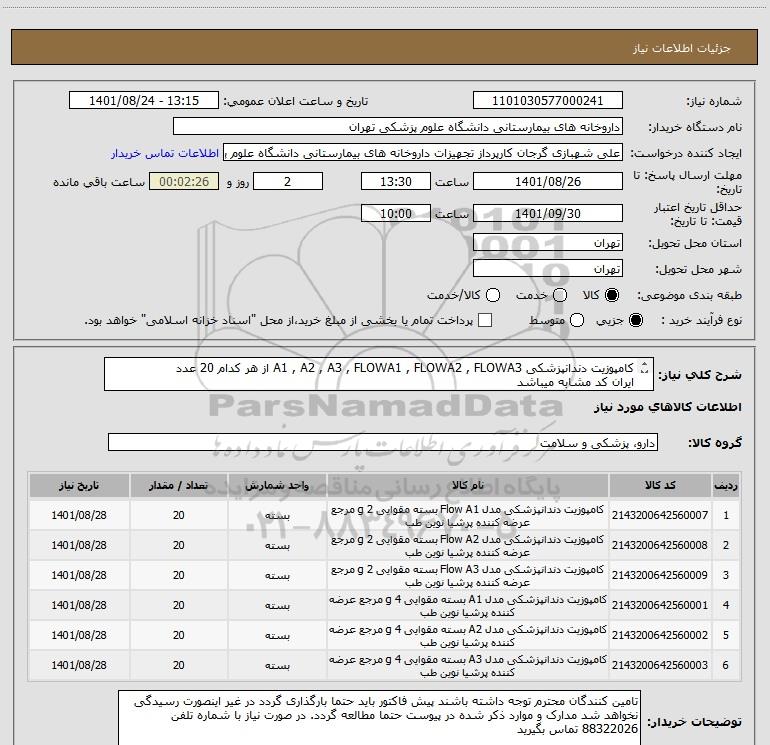Viewport: 770px width, 745px height.
Task: Click the remaining time countdown 00:02:26
Action: (184, 182)
